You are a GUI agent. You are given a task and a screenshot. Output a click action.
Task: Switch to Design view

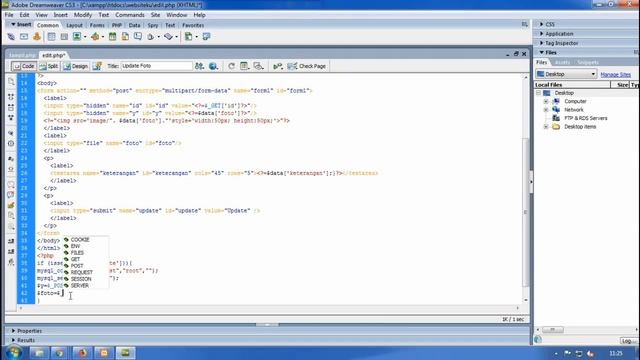pos(76,66)
